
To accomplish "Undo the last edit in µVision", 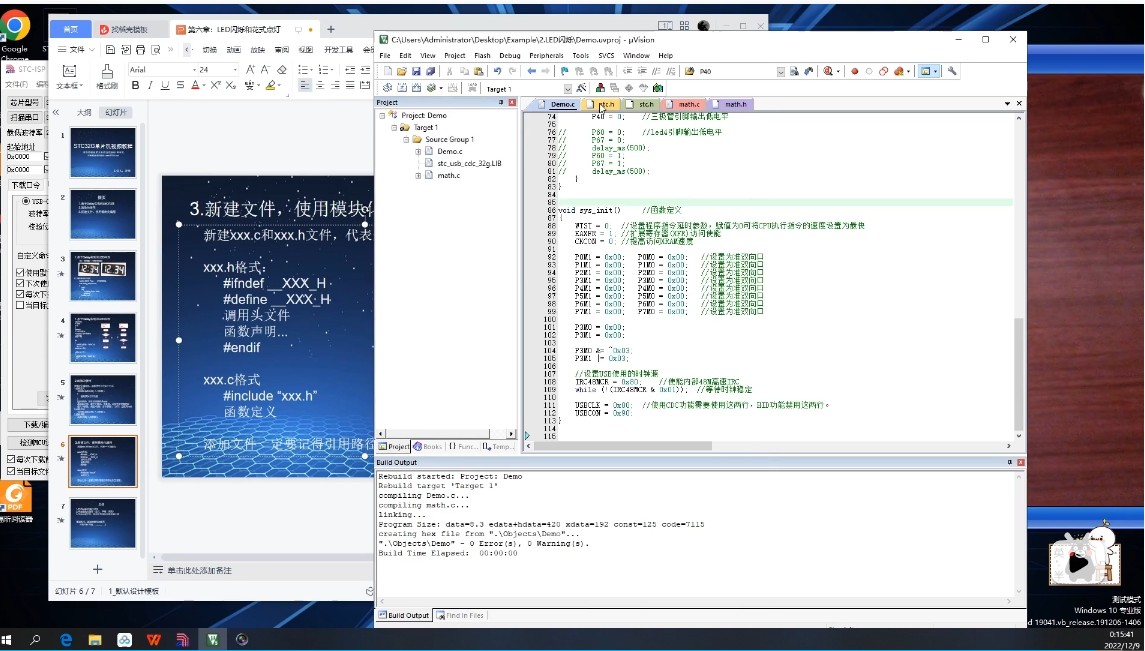I will coord(497,72).
